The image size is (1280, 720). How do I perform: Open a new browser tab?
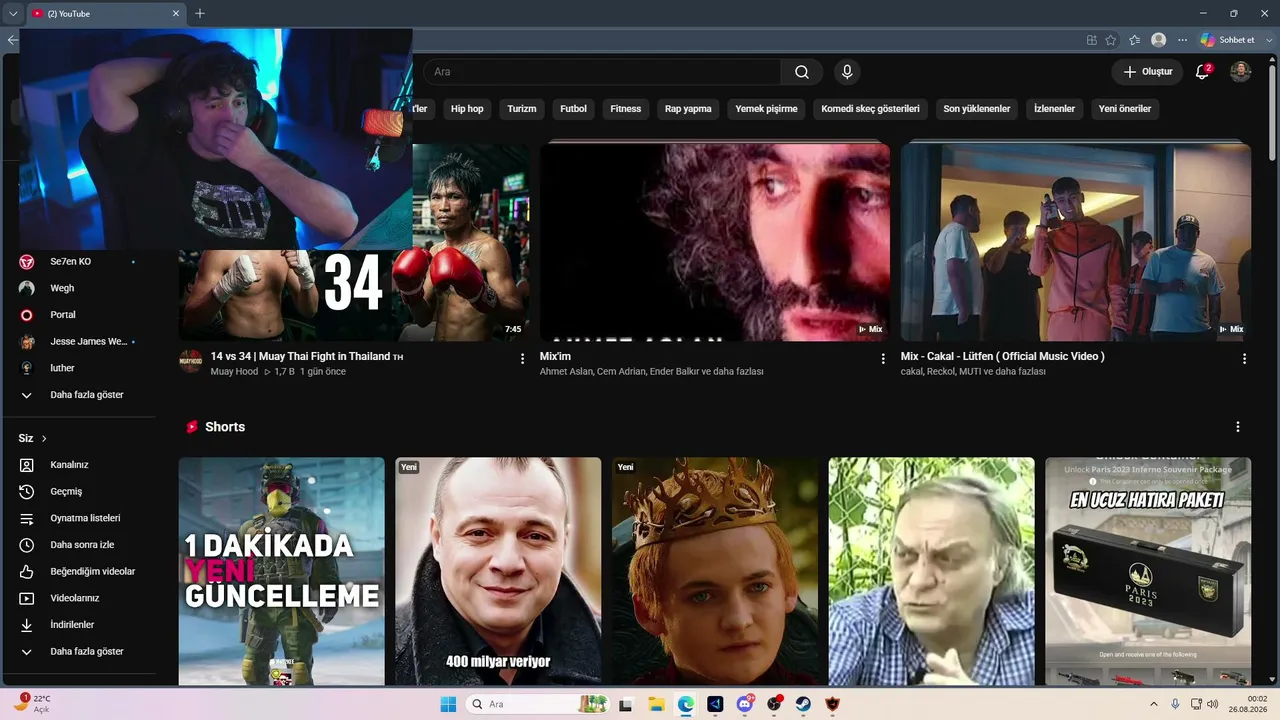click(200, 13)
